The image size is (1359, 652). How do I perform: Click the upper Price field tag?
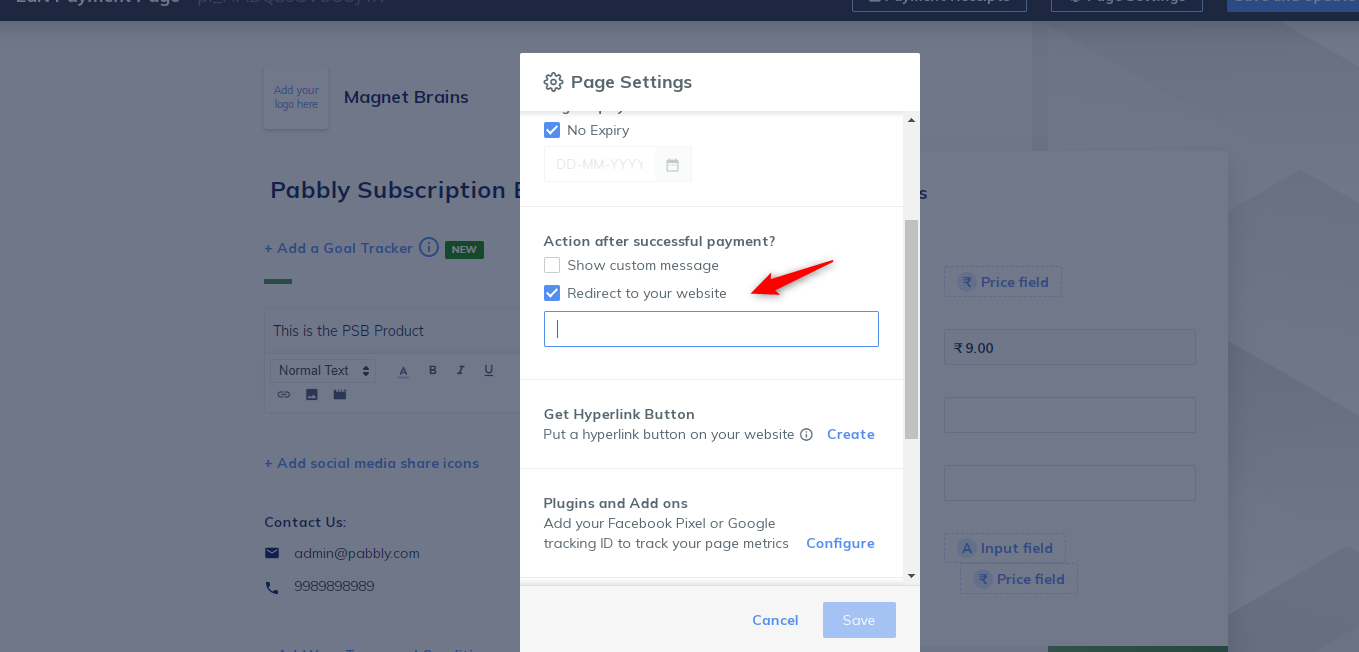tap(1003, 282)
